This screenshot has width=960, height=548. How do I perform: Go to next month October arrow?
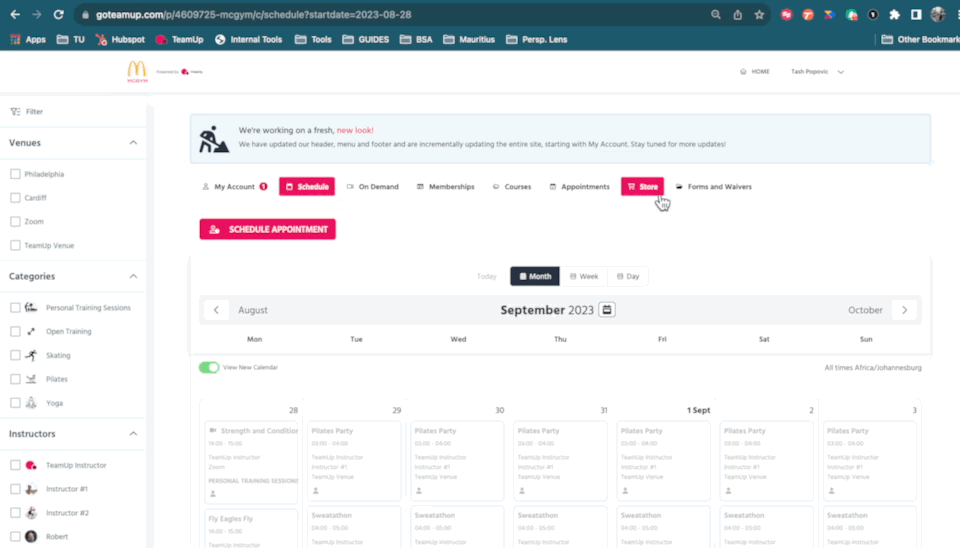click(x=904, y=310)
